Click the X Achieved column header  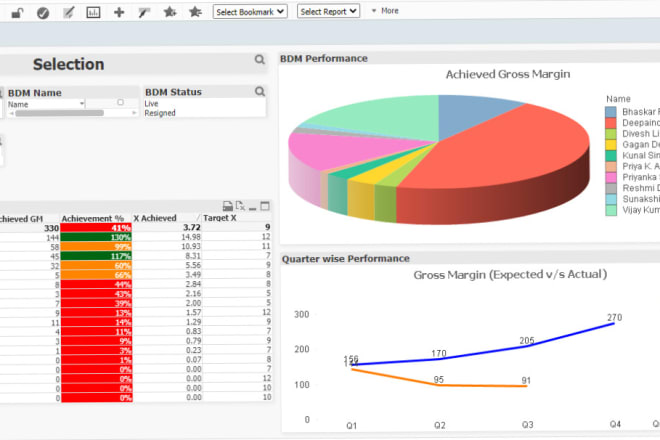pos(155,218)
